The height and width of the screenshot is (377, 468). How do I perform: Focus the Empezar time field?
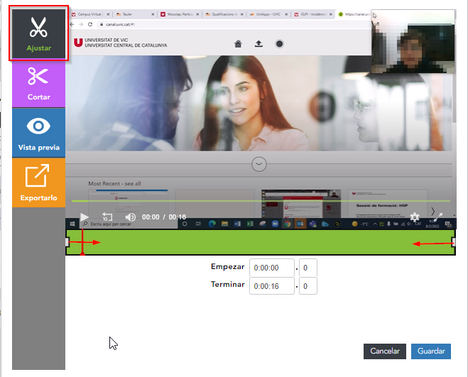click(272, 268)
